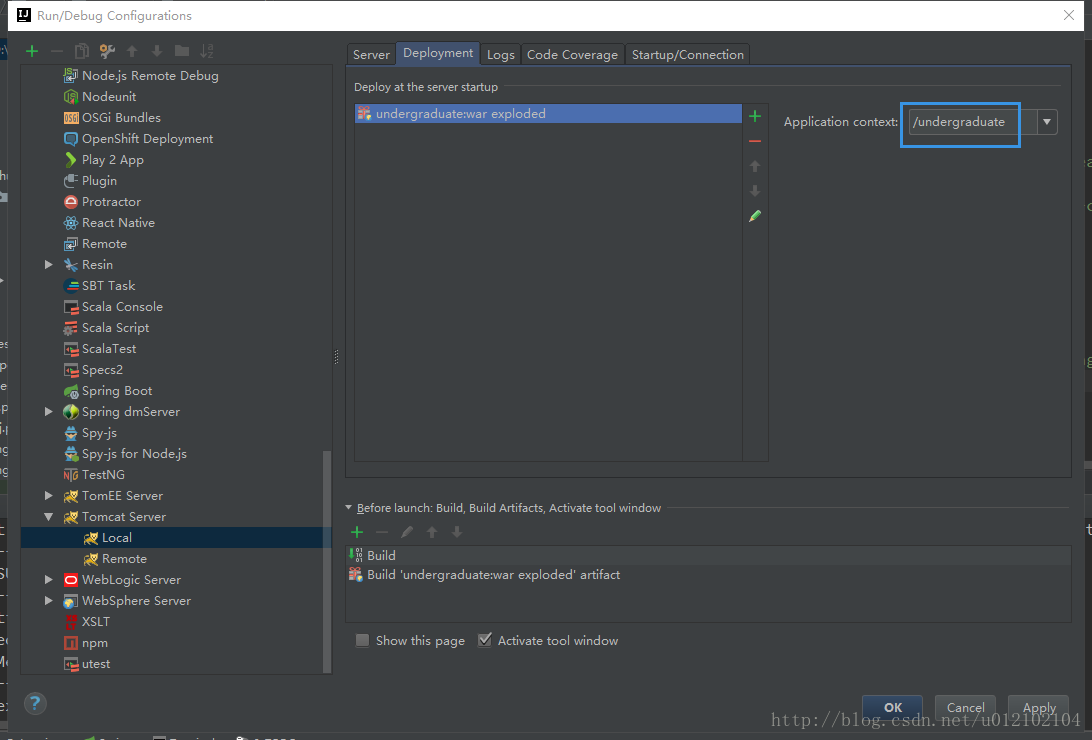
Task: Select Protractor in the list
Action: (x=102, y=202)
